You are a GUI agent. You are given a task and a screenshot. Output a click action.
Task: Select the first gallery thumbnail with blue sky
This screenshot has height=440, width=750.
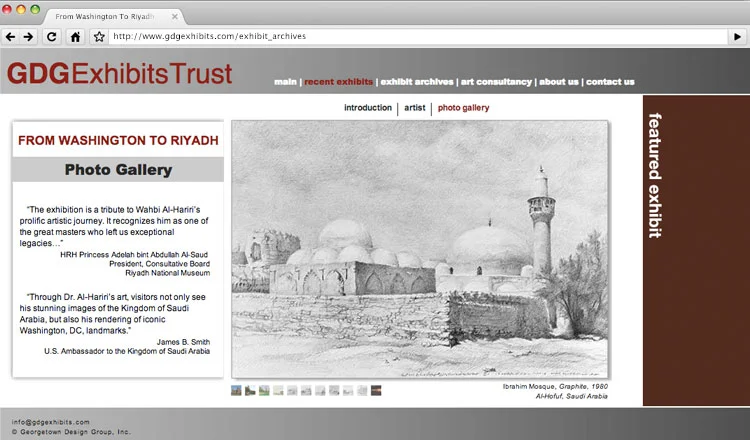[x=236, y=391]
